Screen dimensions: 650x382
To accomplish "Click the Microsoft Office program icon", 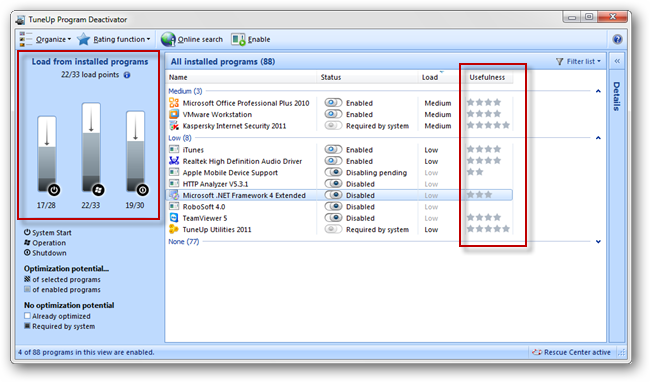I will (174, 103).
